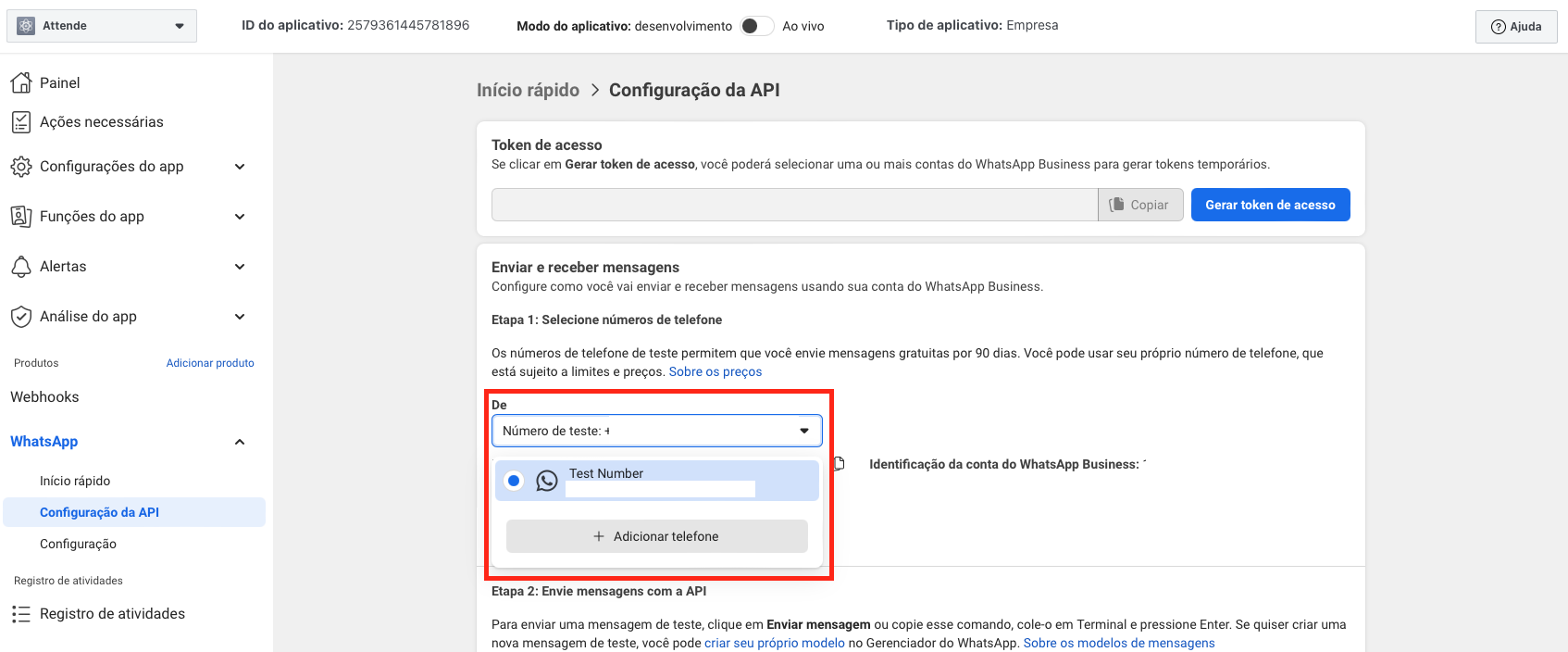Click the Adicionar produto link
The height and width of the screenshot is (652, 1568).
point(210,363)
